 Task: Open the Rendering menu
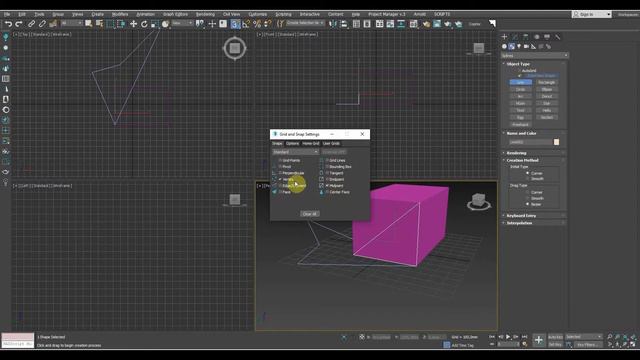pos(205,14)
